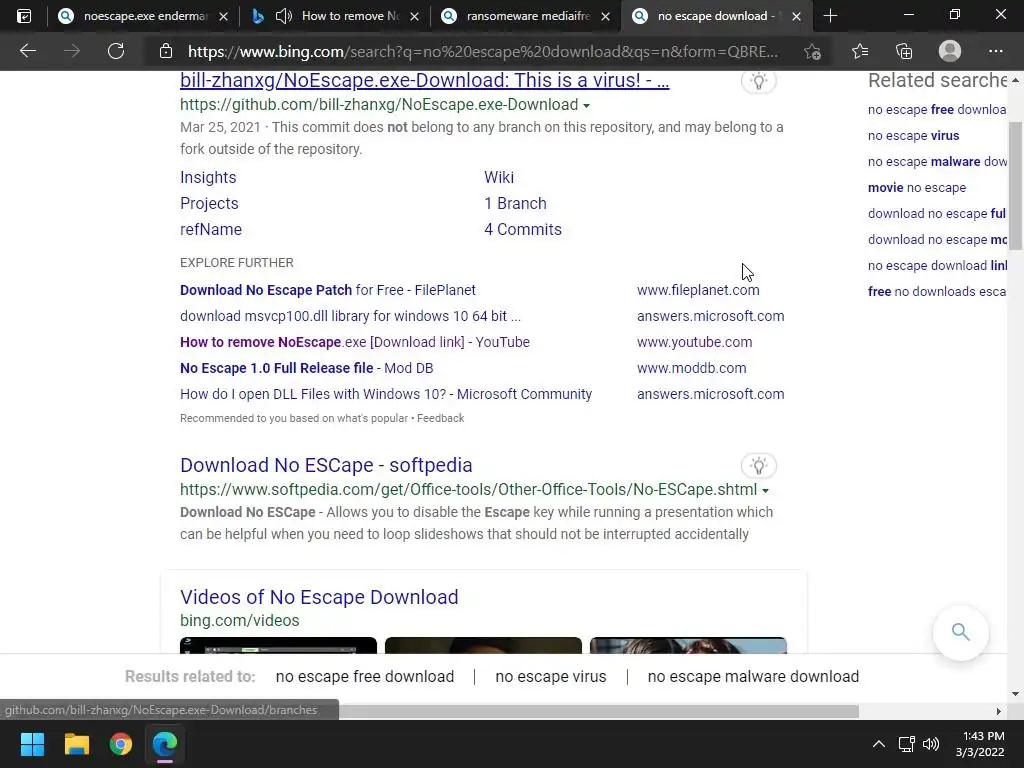Open network status tray icon
1024x768 pixels.
[906, 744]
